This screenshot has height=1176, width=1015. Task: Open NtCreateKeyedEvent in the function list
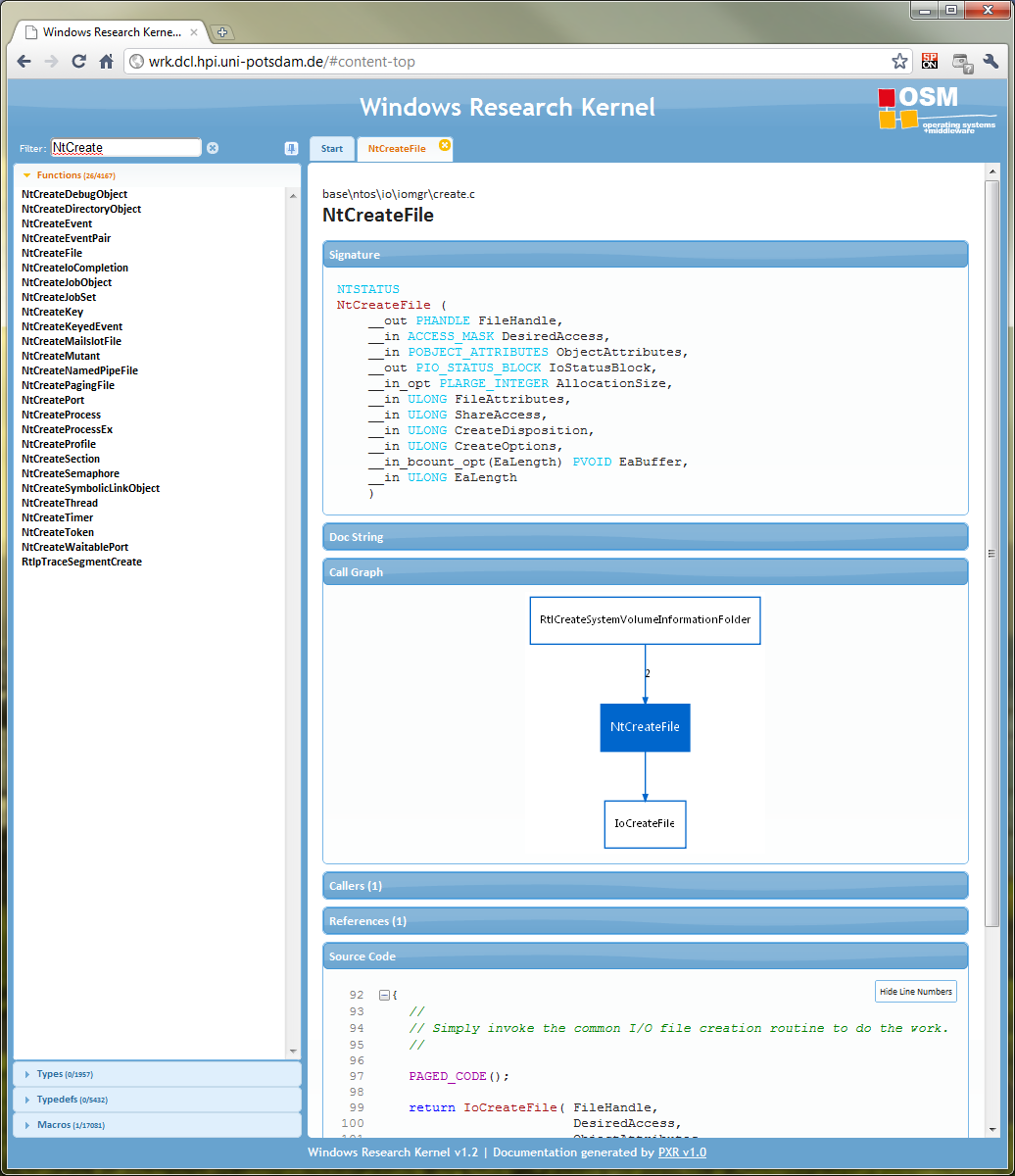coord(72,326)
